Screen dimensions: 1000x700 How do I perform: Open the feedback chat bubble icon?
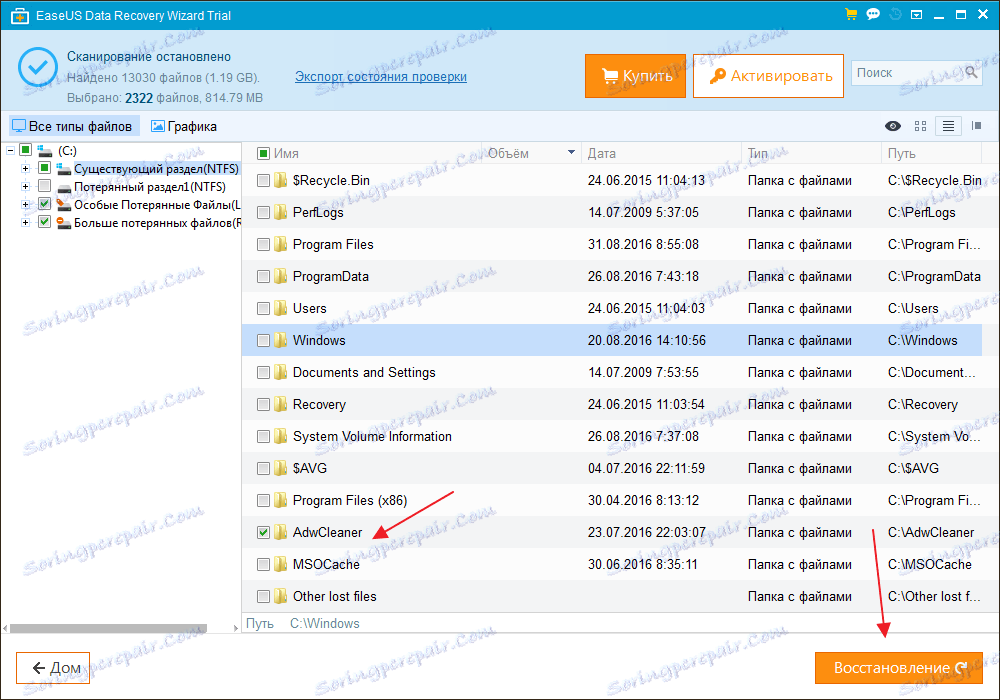coord(873,14)
